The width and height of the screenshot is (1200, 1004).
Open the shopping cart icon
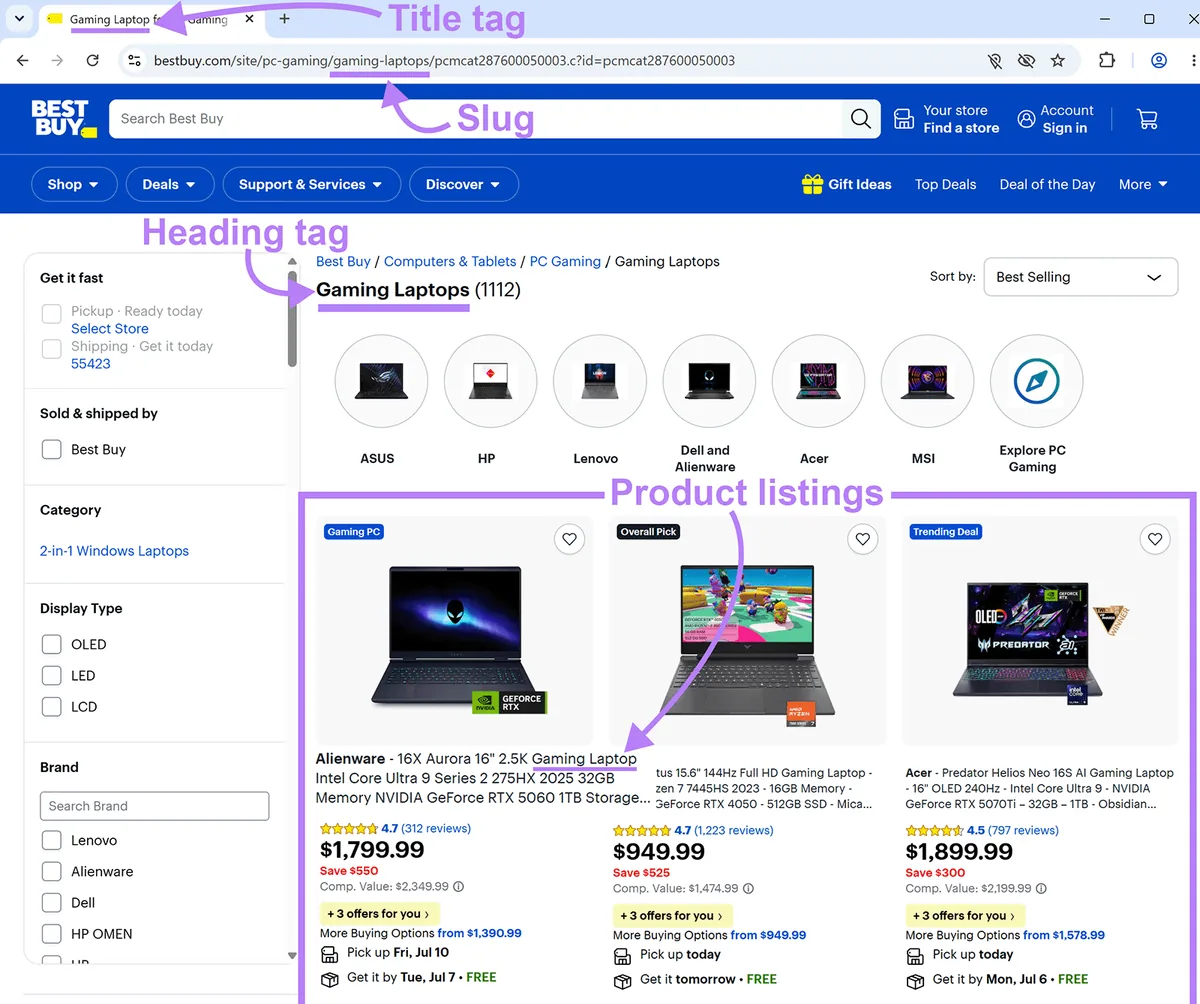click(1147, 119)
